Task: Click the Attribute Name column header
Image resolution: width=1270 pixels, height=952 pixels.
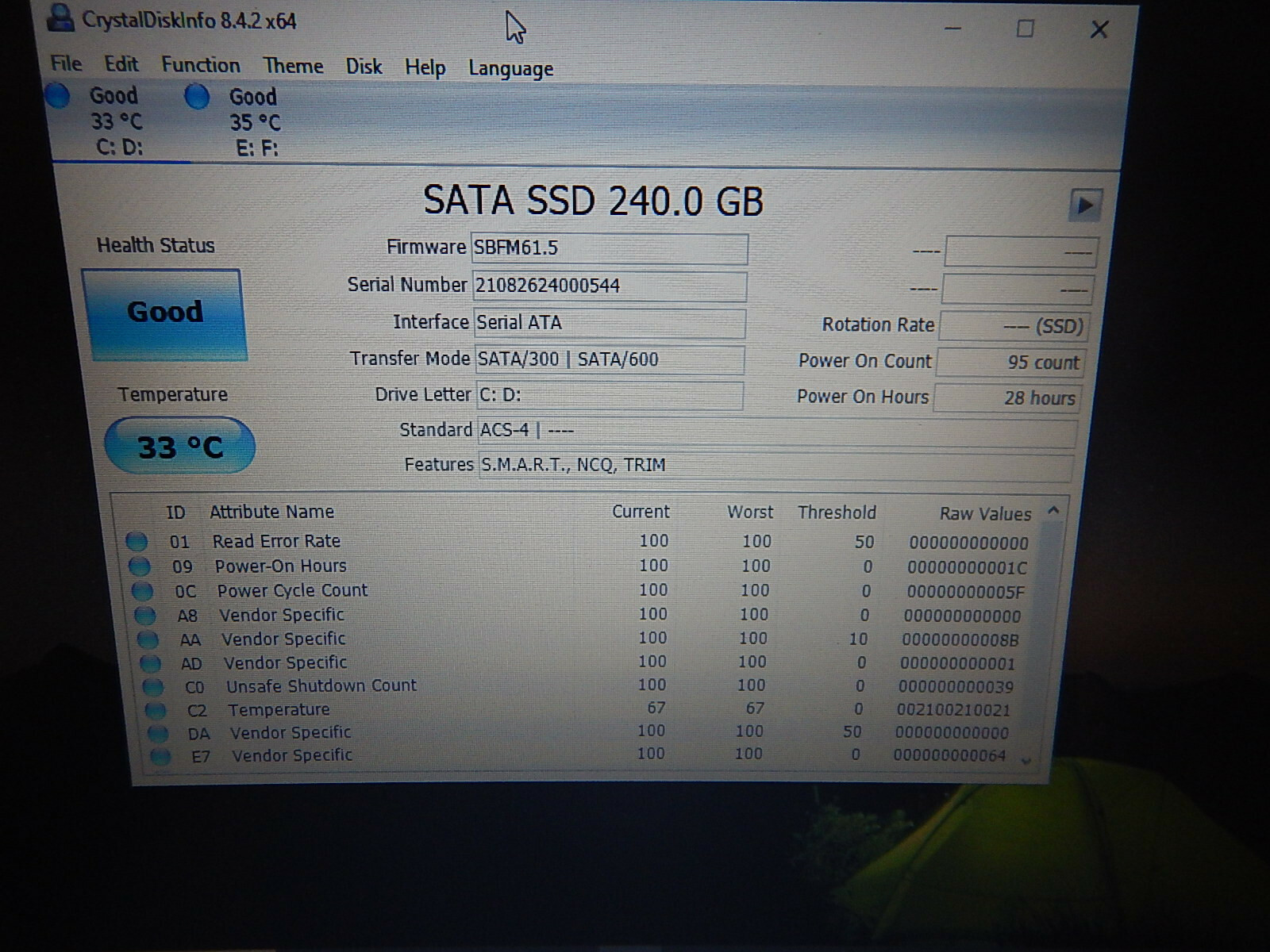Action: [271, 512]
